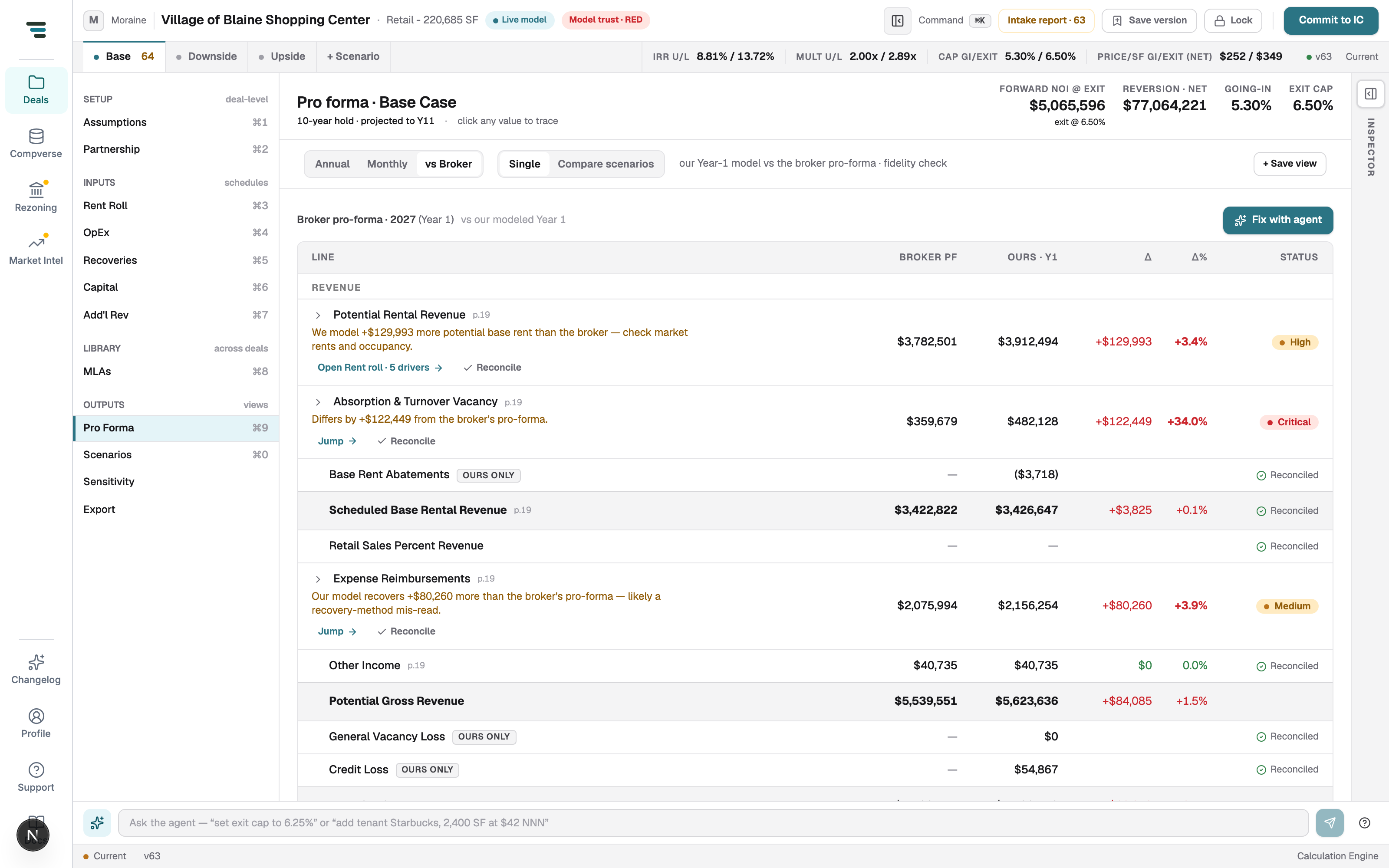1389x868 pixels.
Task: Click the Model trust RED badge
Action: click(x=606, y=20)
